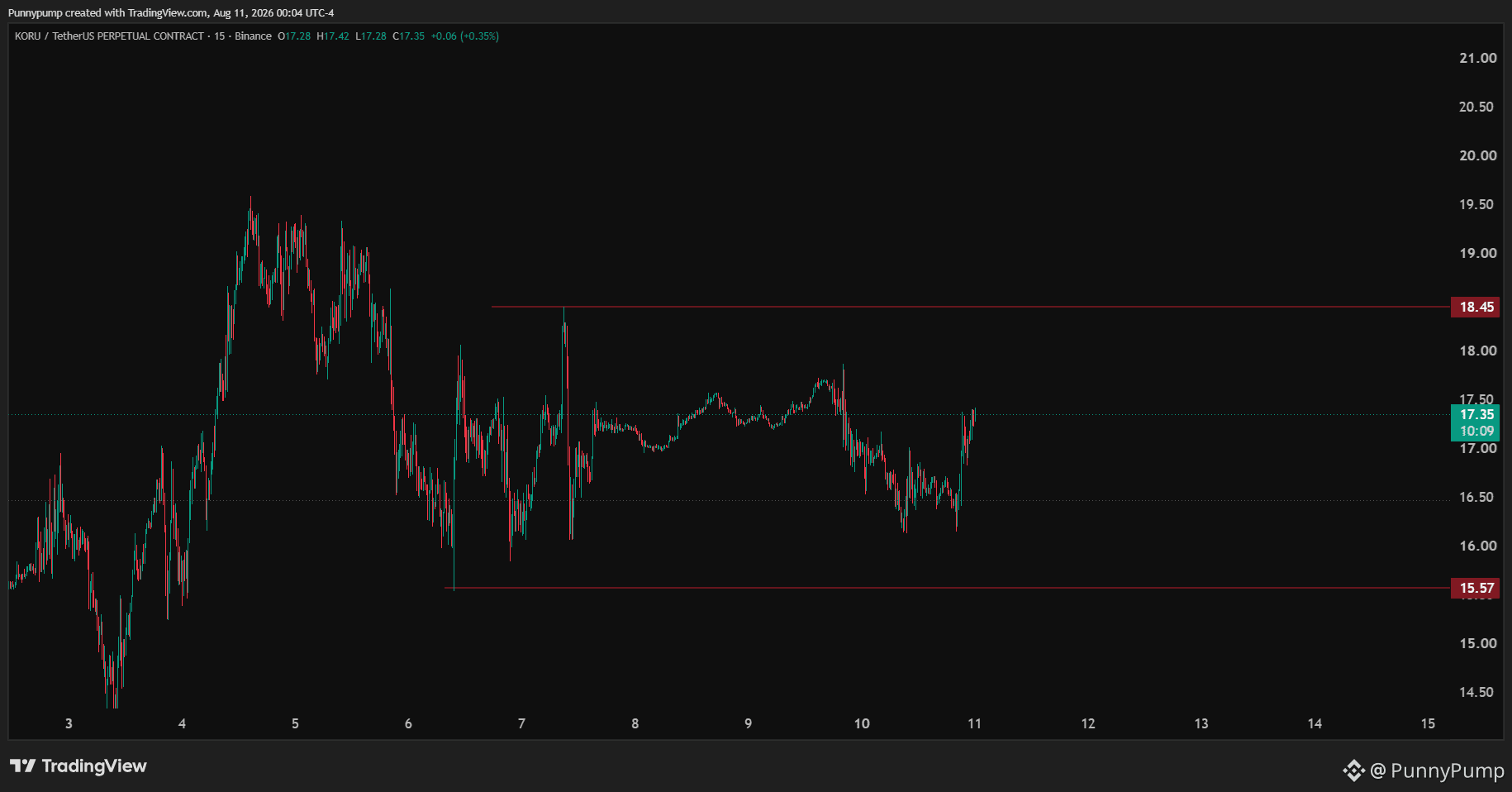Click the low value L17.28
The image size is (1512, 792).
tap(371, 36)
